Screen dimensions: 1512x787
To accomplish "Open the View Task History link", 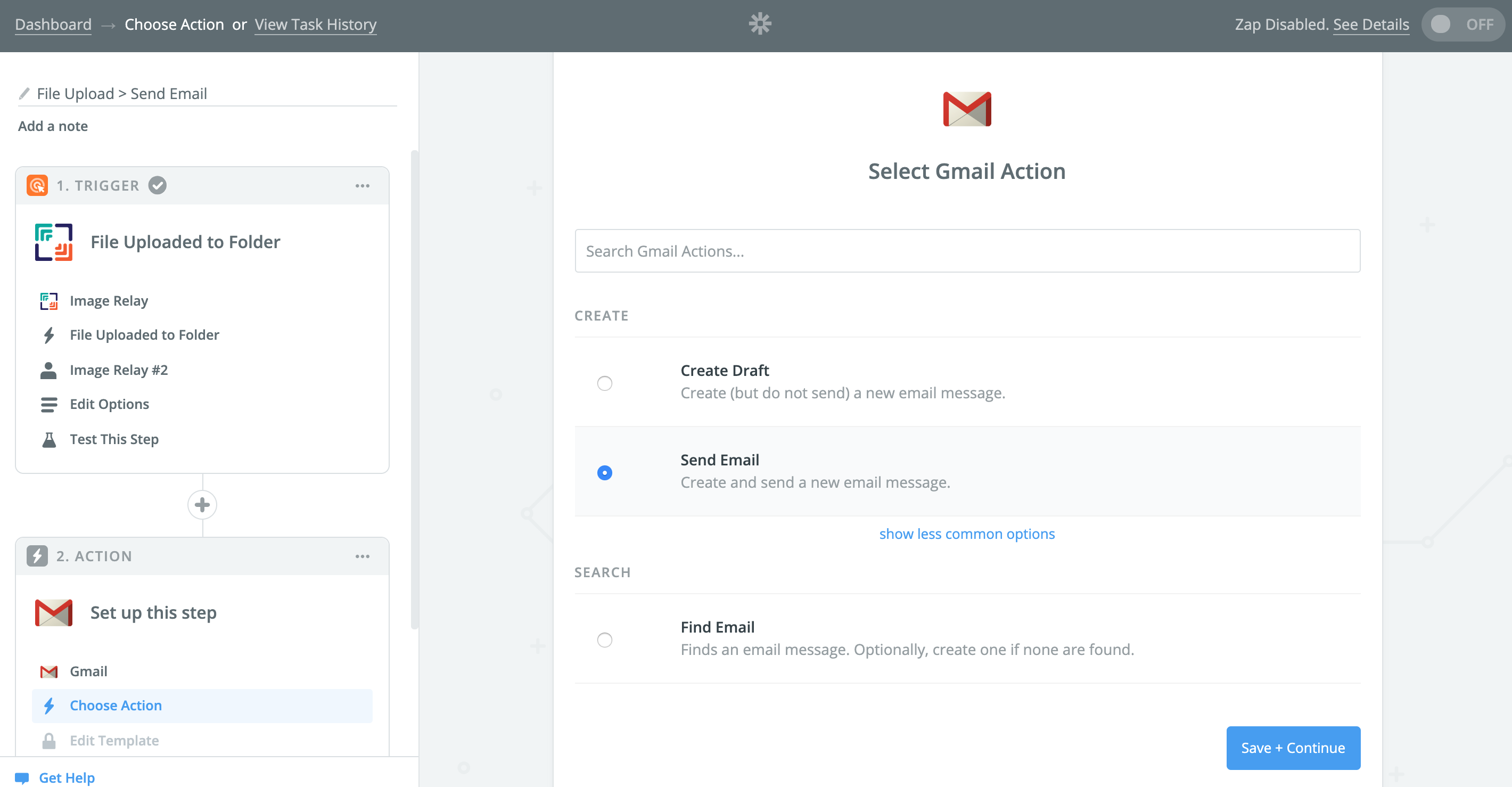I will [x=315, y=24].
